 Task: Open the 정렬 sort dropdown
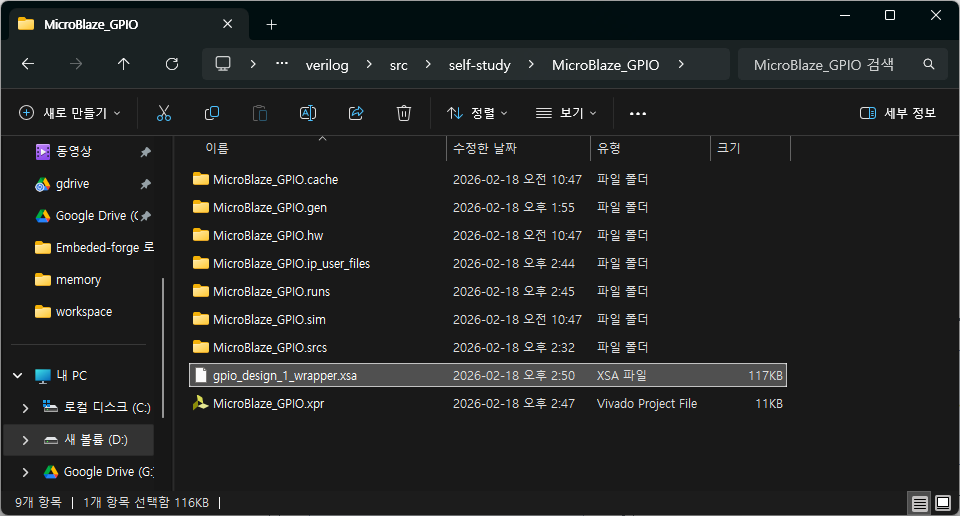(x=477, y=113)
